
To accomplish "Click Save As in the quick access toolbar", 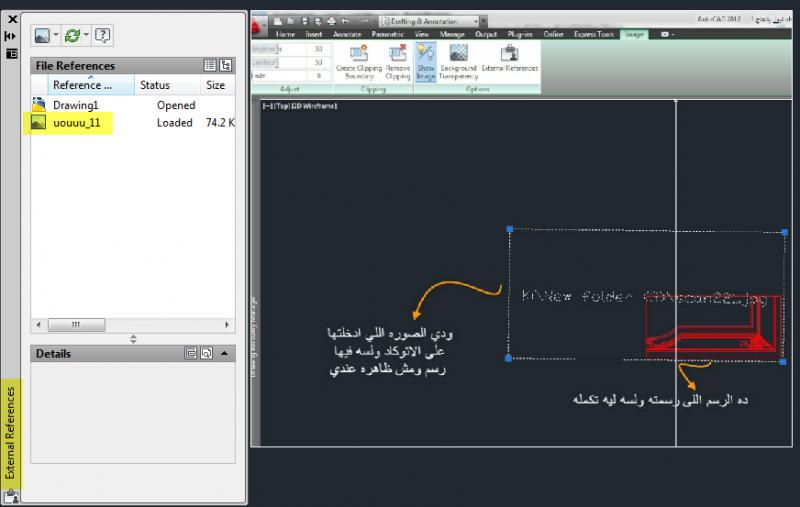I will tap(318, 21).
